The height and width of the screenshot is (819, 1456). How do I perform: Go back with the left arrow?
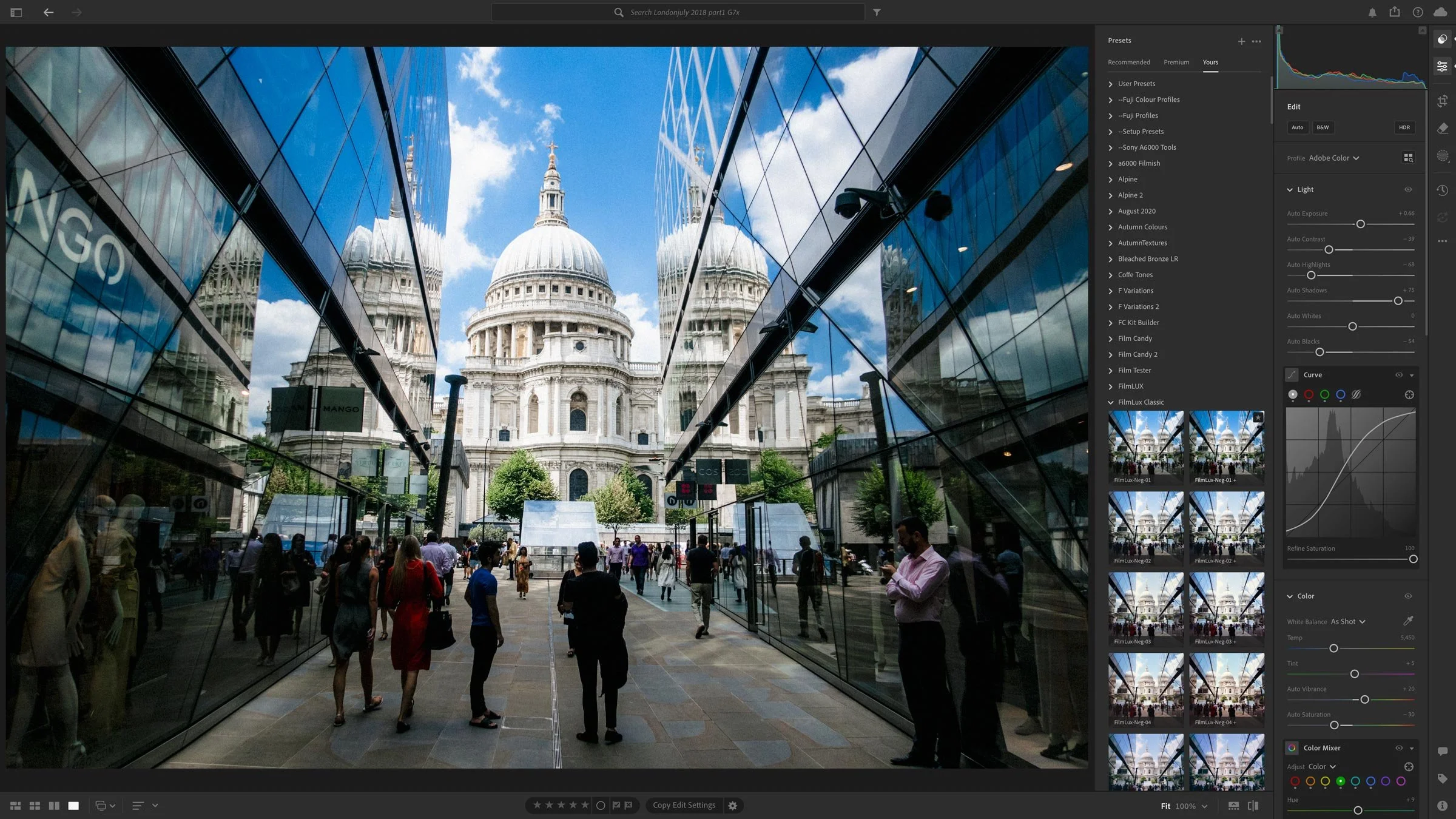tap(49, 12)
